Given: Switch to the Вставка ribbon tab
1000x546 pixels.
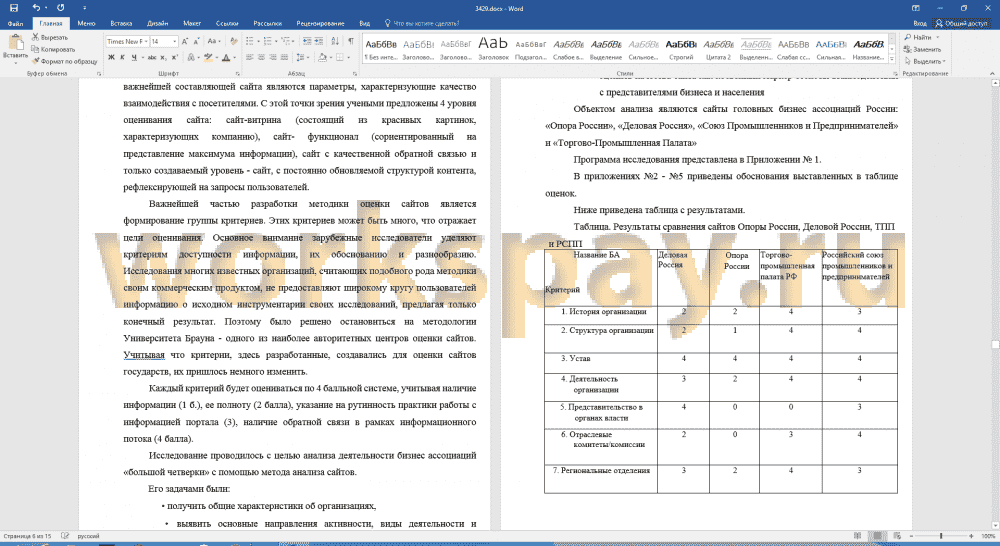Looking at the screenshot, I should (x=121, y=24).
